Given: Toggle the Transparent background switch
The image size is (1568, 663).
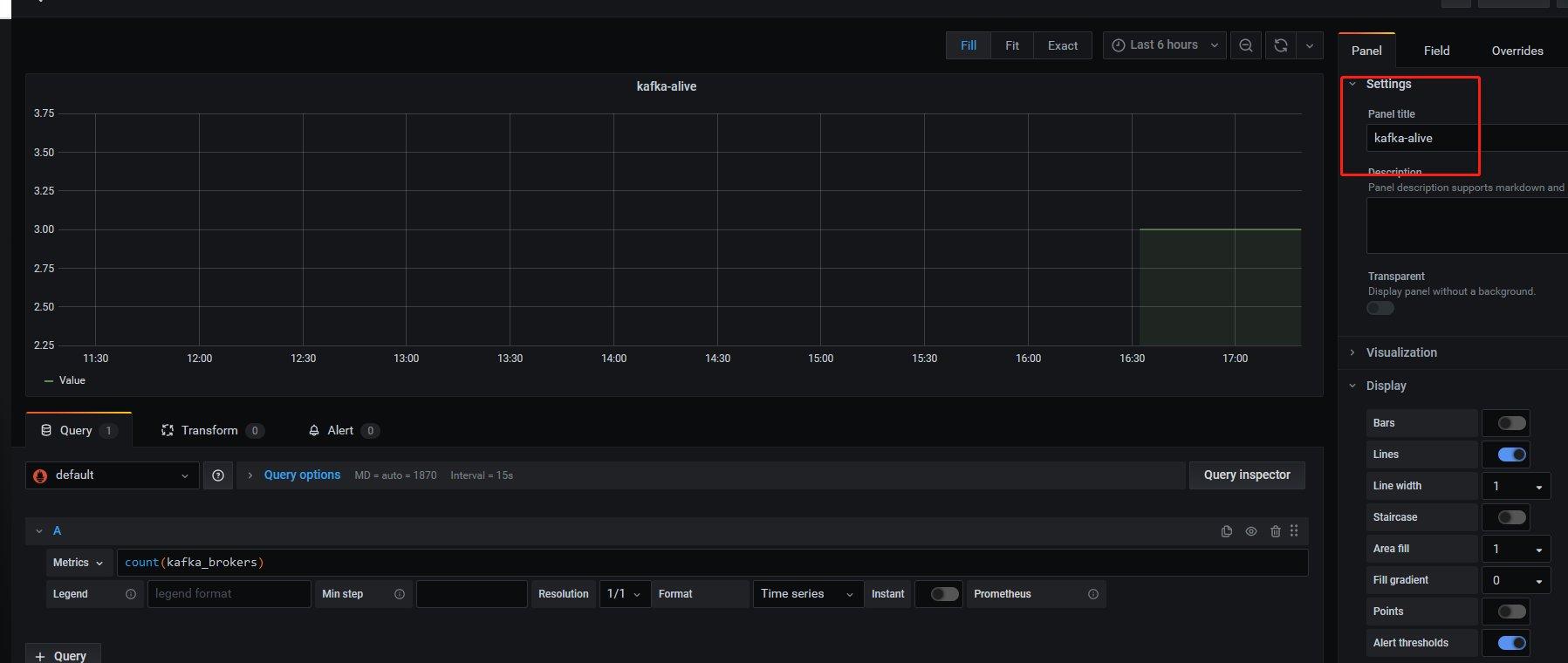Looking at the screenshot, I should (x=1380, y=308).
